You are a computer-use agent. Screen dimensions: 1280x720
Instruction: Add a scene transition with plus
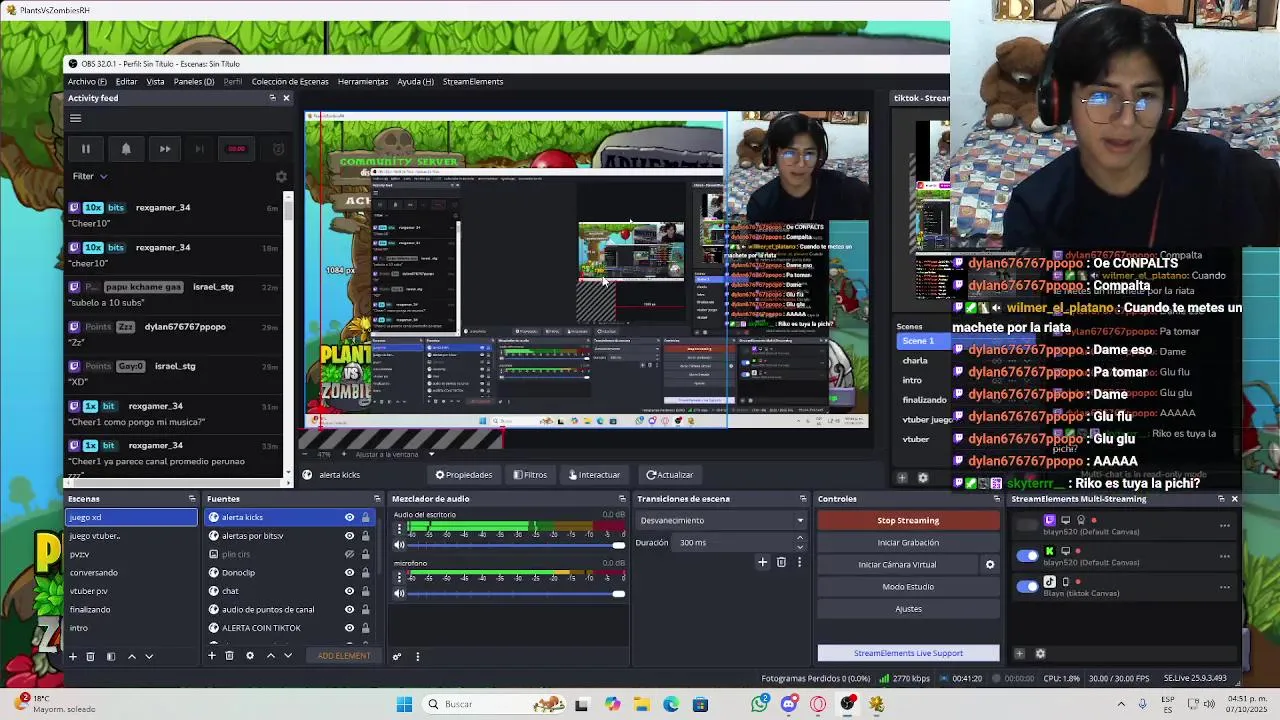pyautogui.click(x=762, y=562)
